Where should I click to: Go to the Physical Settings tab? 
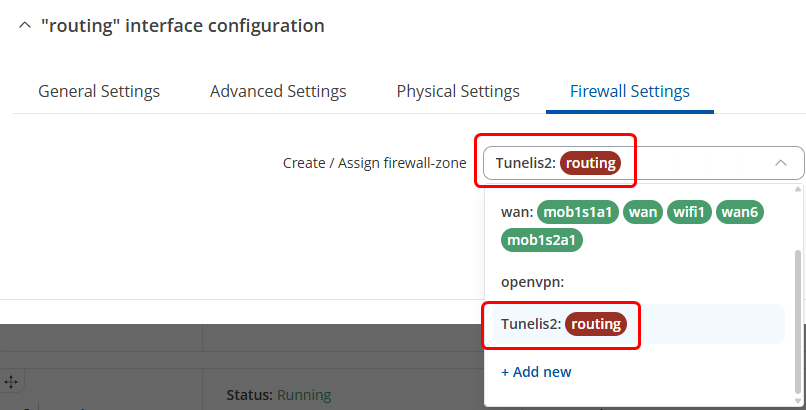pos(458,91)
